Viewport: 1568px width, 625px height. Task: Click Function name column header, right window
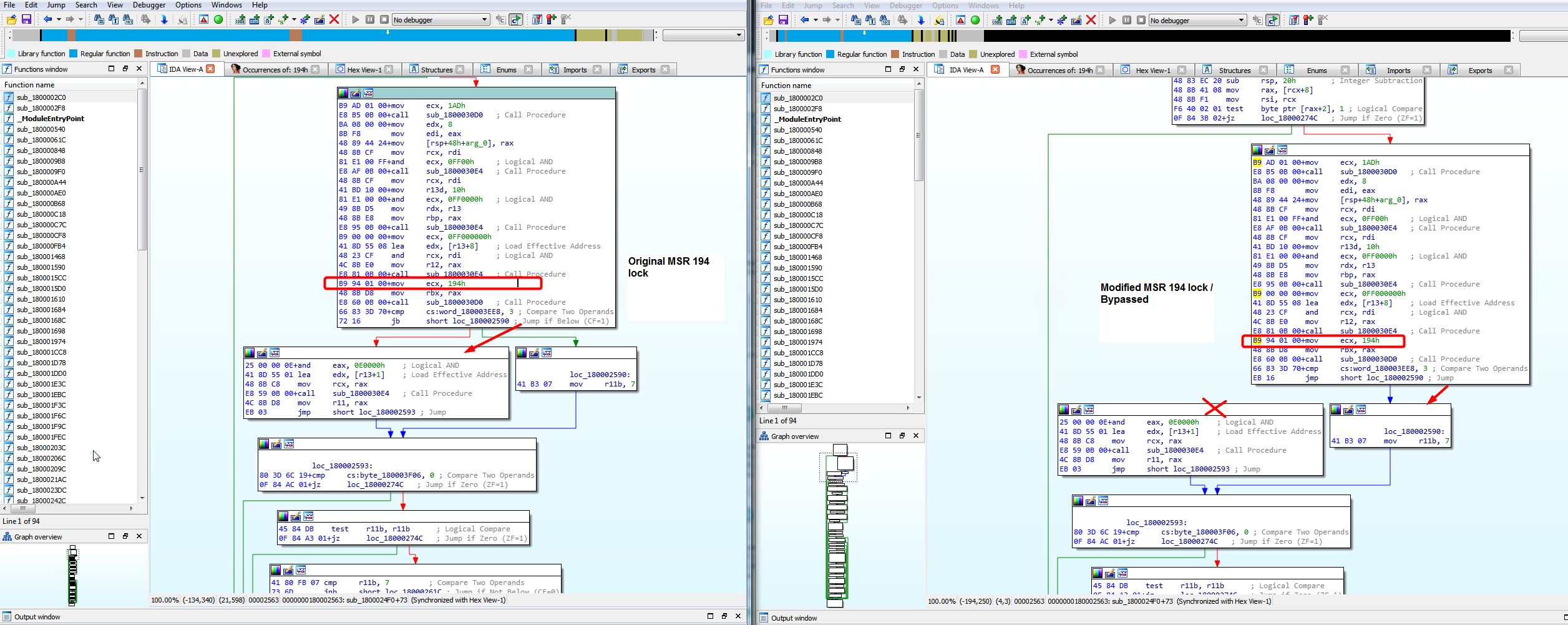point(835,85)
